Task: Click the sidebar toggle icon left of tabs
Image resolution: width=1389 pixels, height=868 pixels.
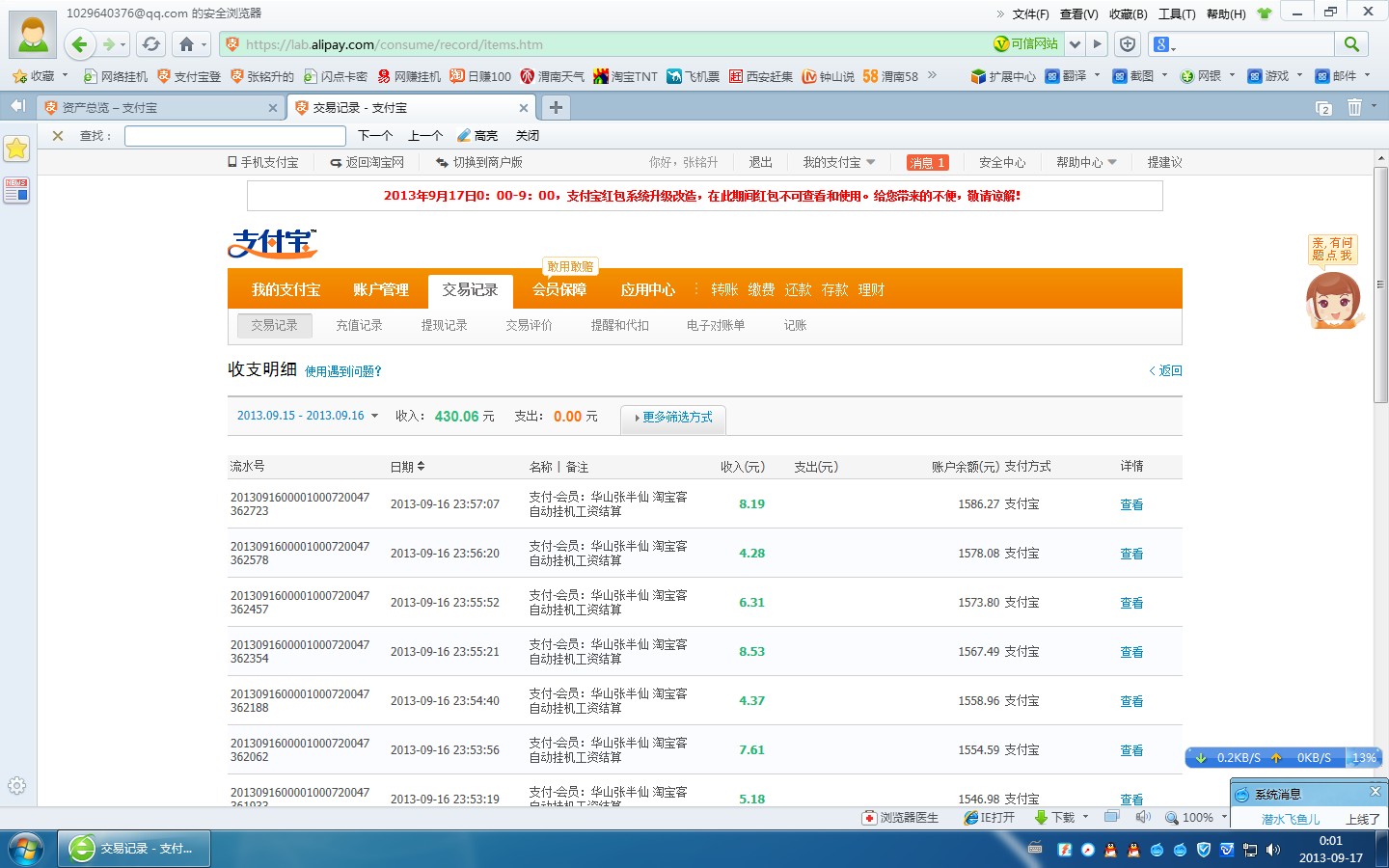Action: (17, 106)
